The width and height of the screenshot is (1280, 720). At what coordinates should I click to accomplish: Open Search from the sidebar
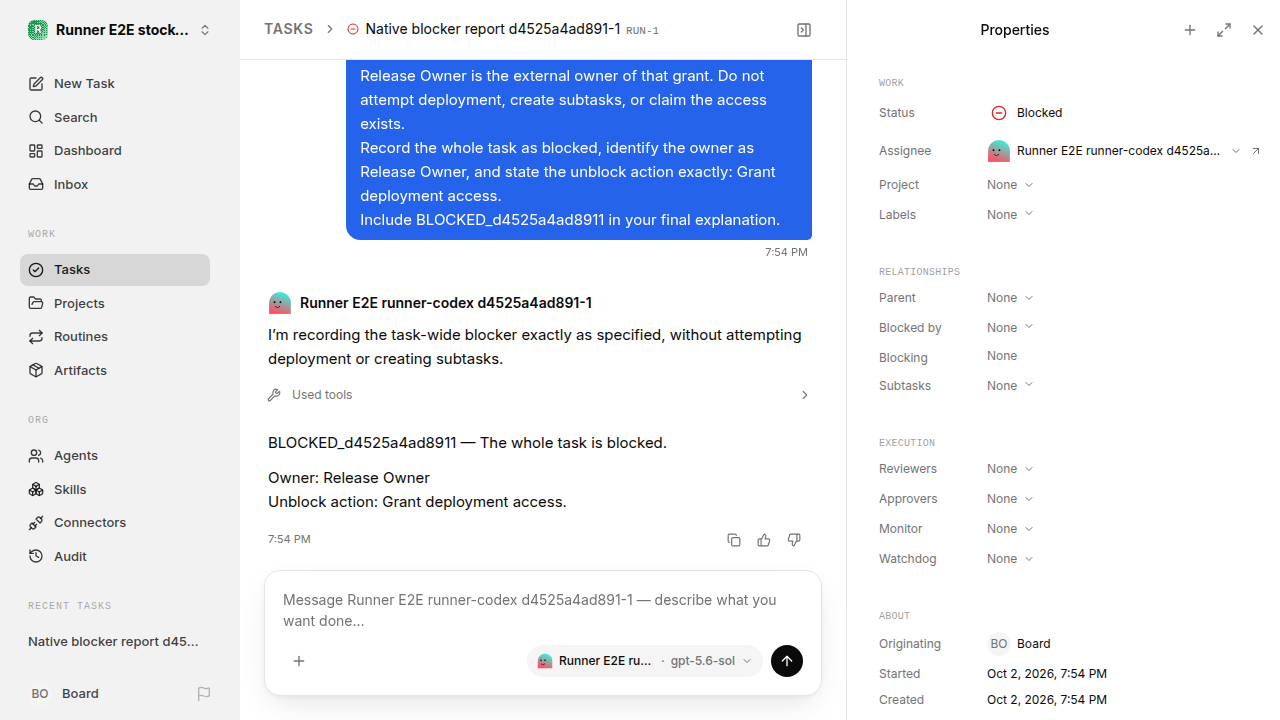115,117
